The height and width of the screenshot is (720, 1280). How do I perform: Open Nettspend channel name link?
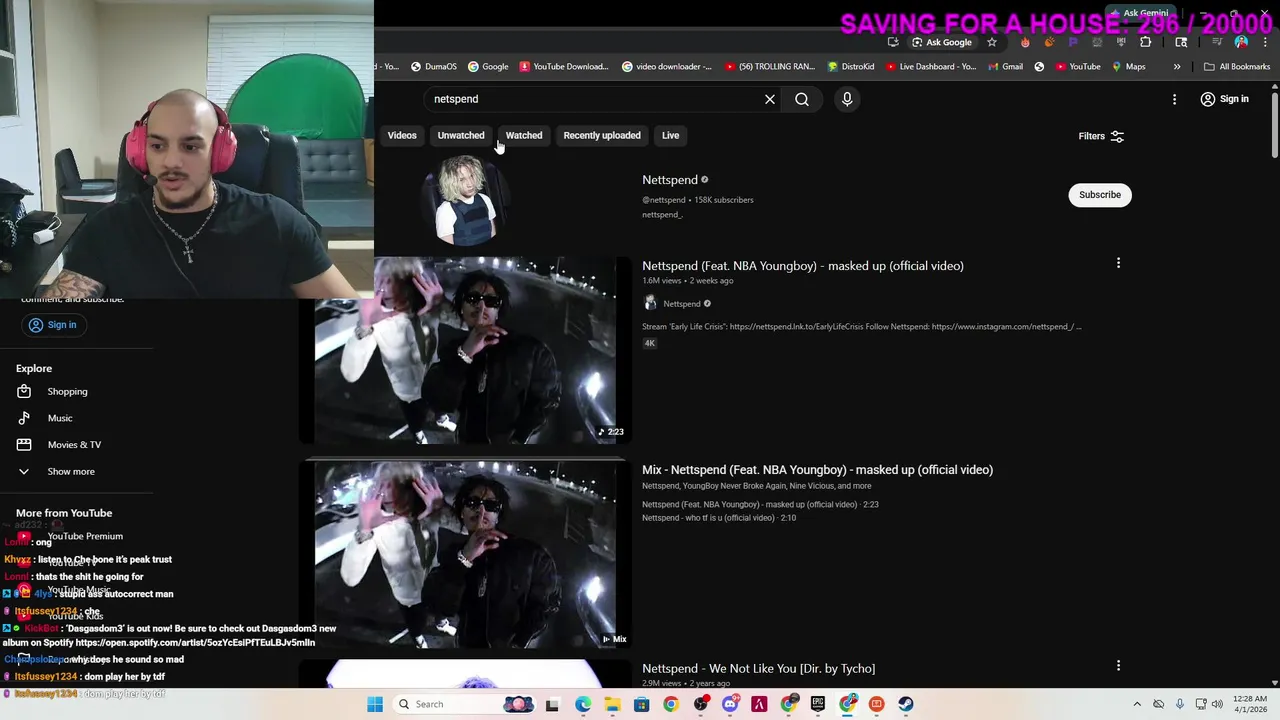[670, 180]
